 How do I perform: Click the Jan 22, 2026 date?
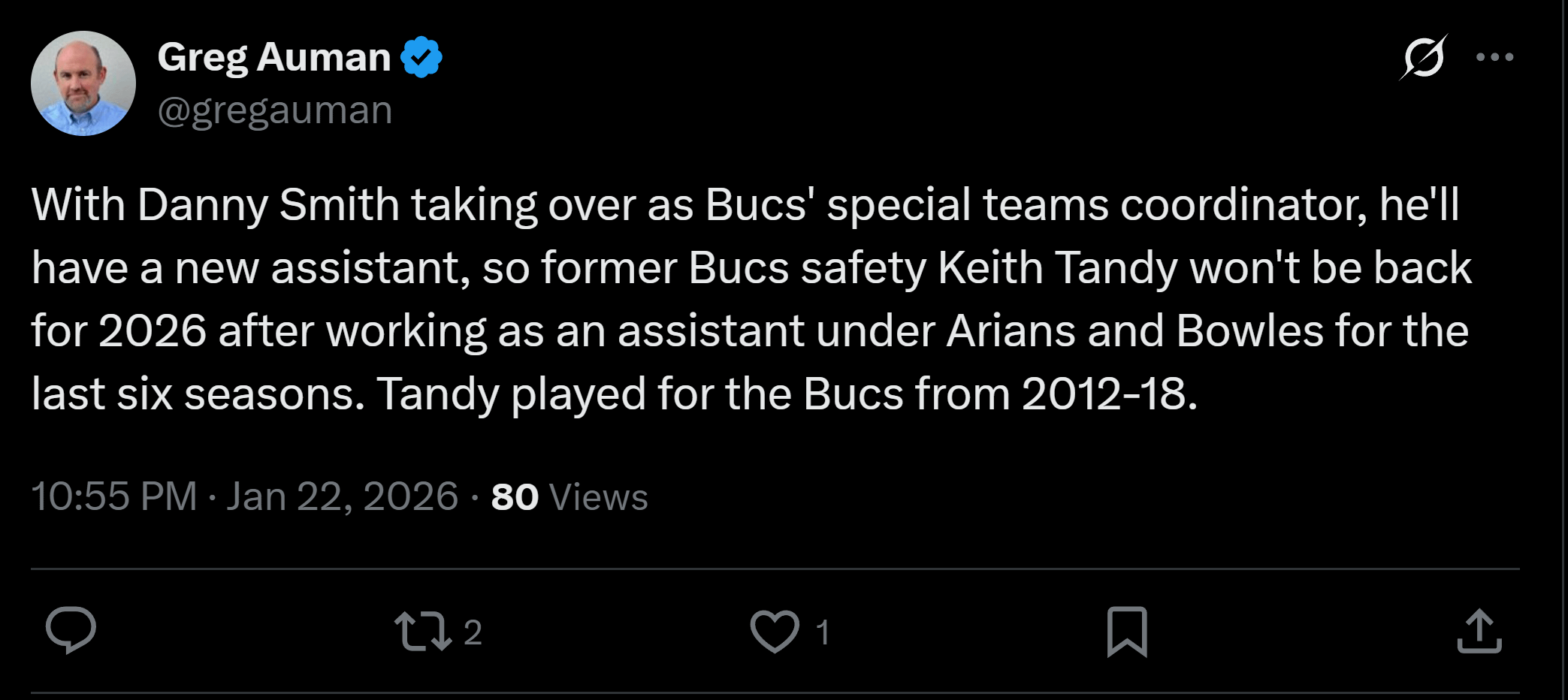(x=342, y=496)
